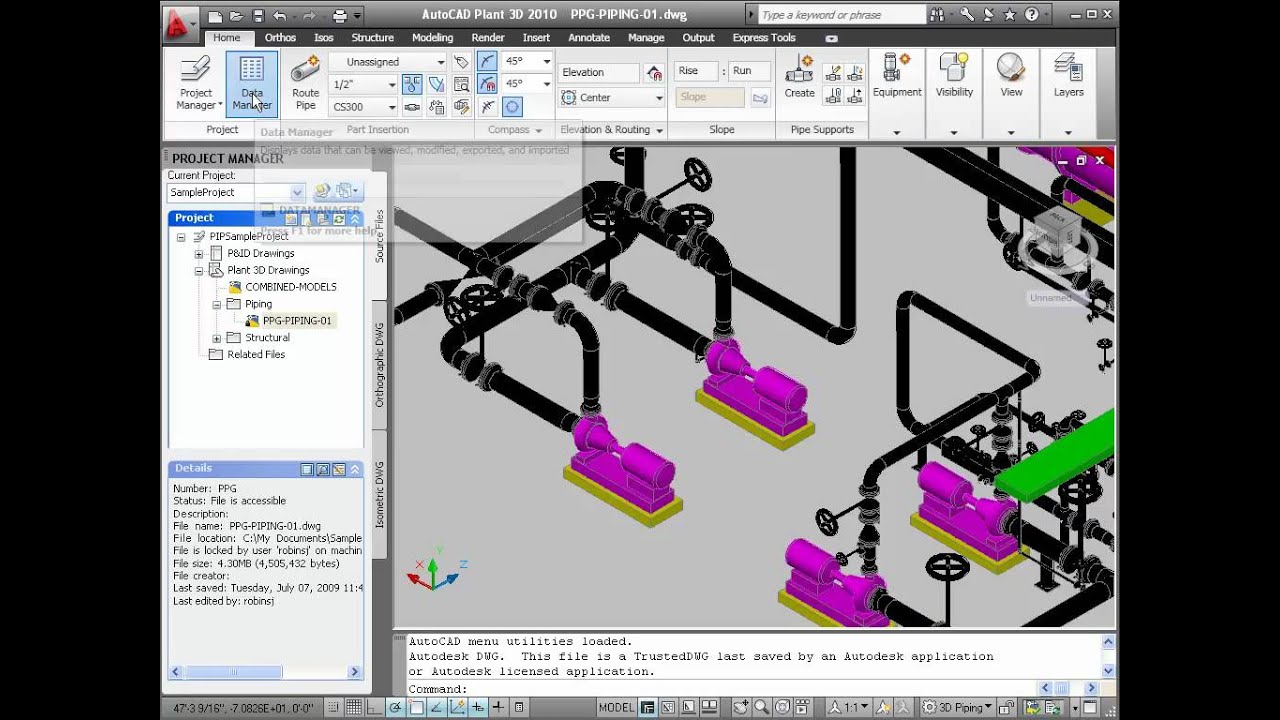Click the Undo arrow icon

[280, 16]
